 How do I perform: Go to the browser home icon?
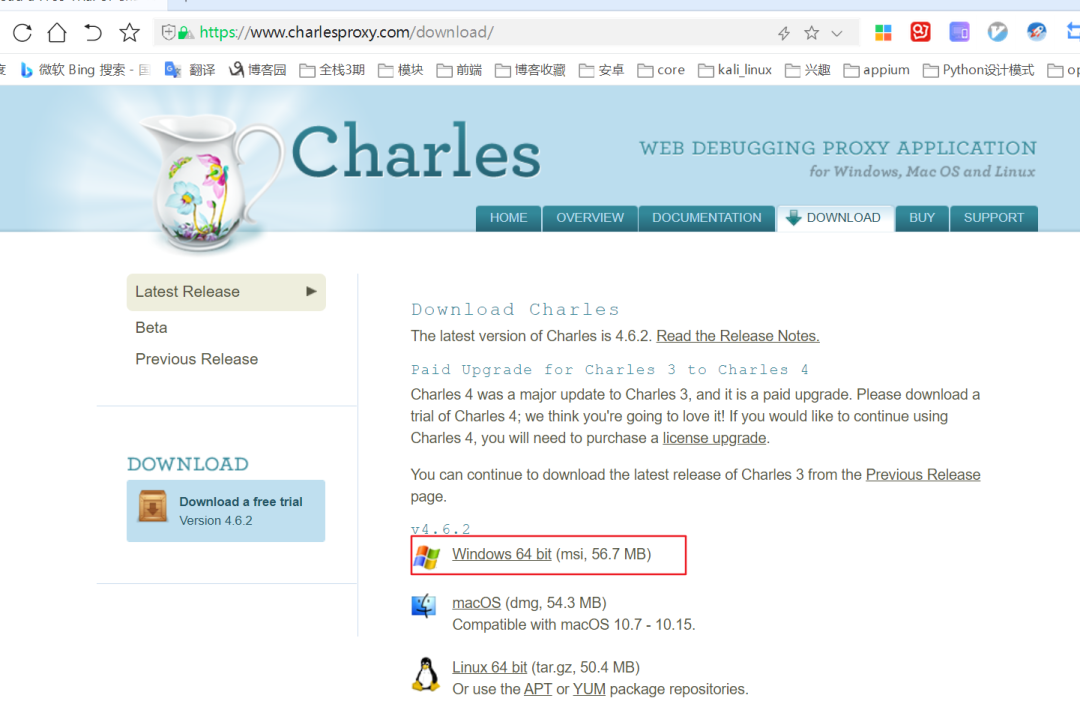[x=57, y=32]
